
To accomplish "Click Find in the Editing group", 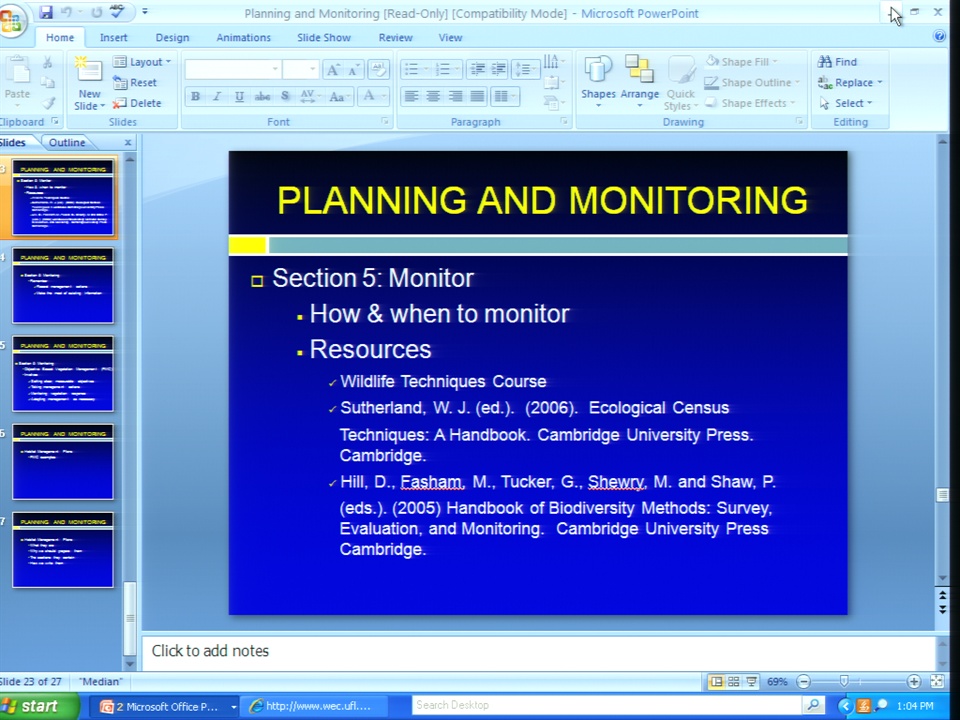I will tap(837, 62).
